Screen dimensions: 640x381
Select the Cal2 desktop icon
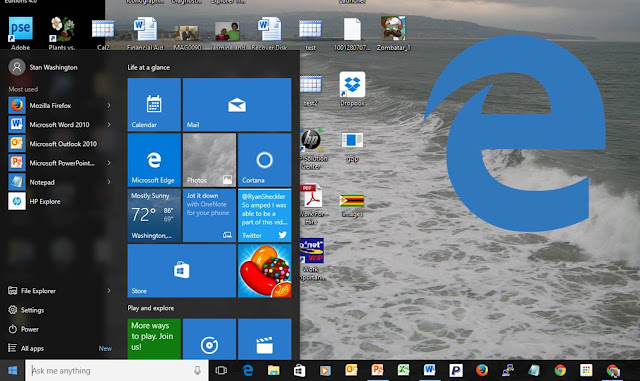pyautogui.click(x=103, y=34)
